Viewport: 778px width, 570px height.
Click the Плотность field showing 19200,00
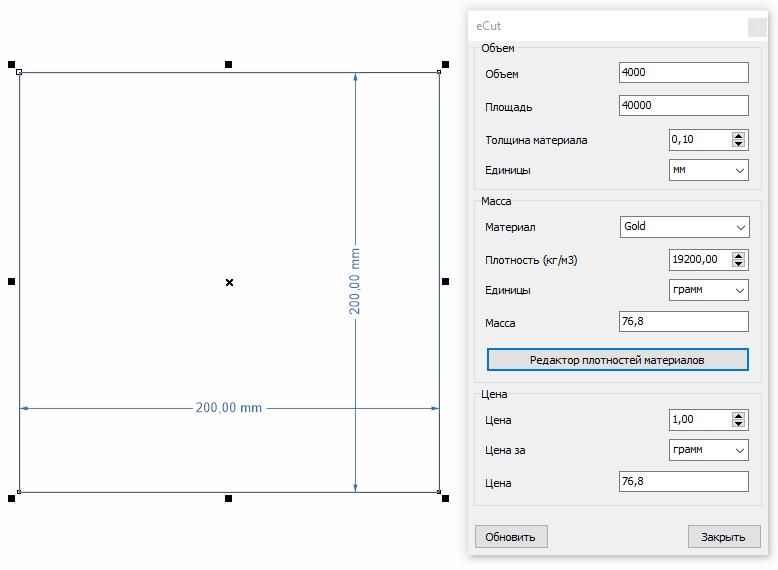700,260
